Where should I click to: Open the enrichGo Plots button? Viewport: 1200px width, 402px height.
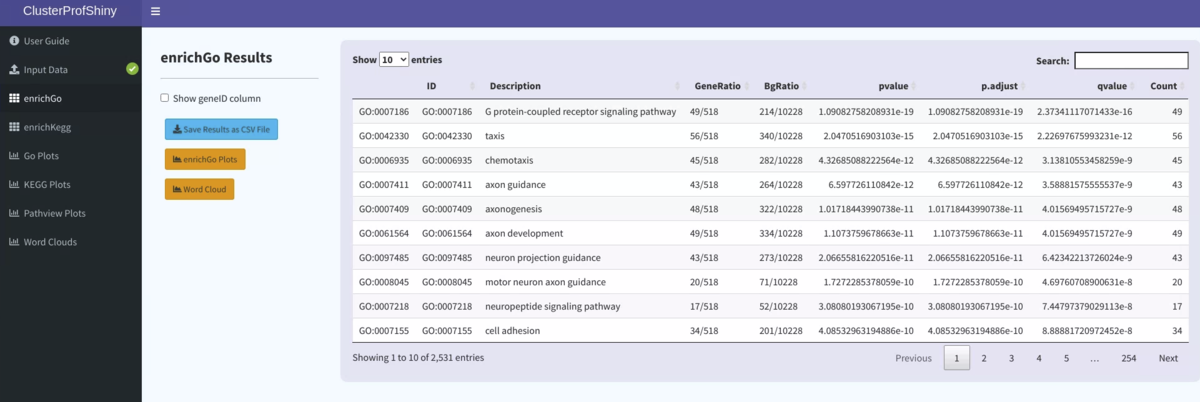coord(205,159)
